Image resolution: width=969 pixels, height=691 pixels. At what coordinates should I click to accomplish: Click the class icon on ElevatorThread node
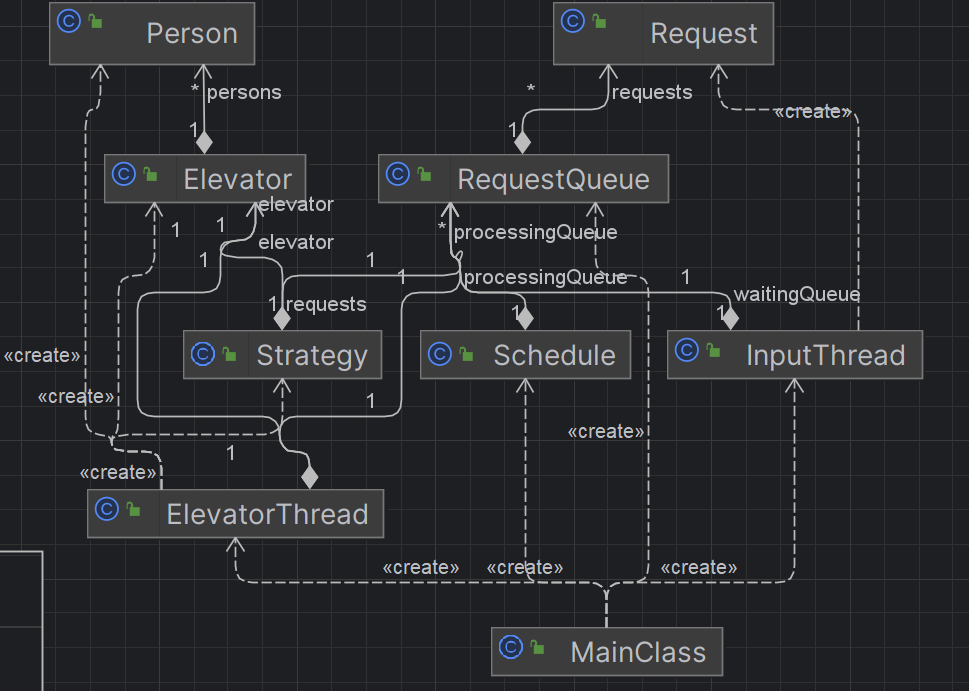click(107, 509)
